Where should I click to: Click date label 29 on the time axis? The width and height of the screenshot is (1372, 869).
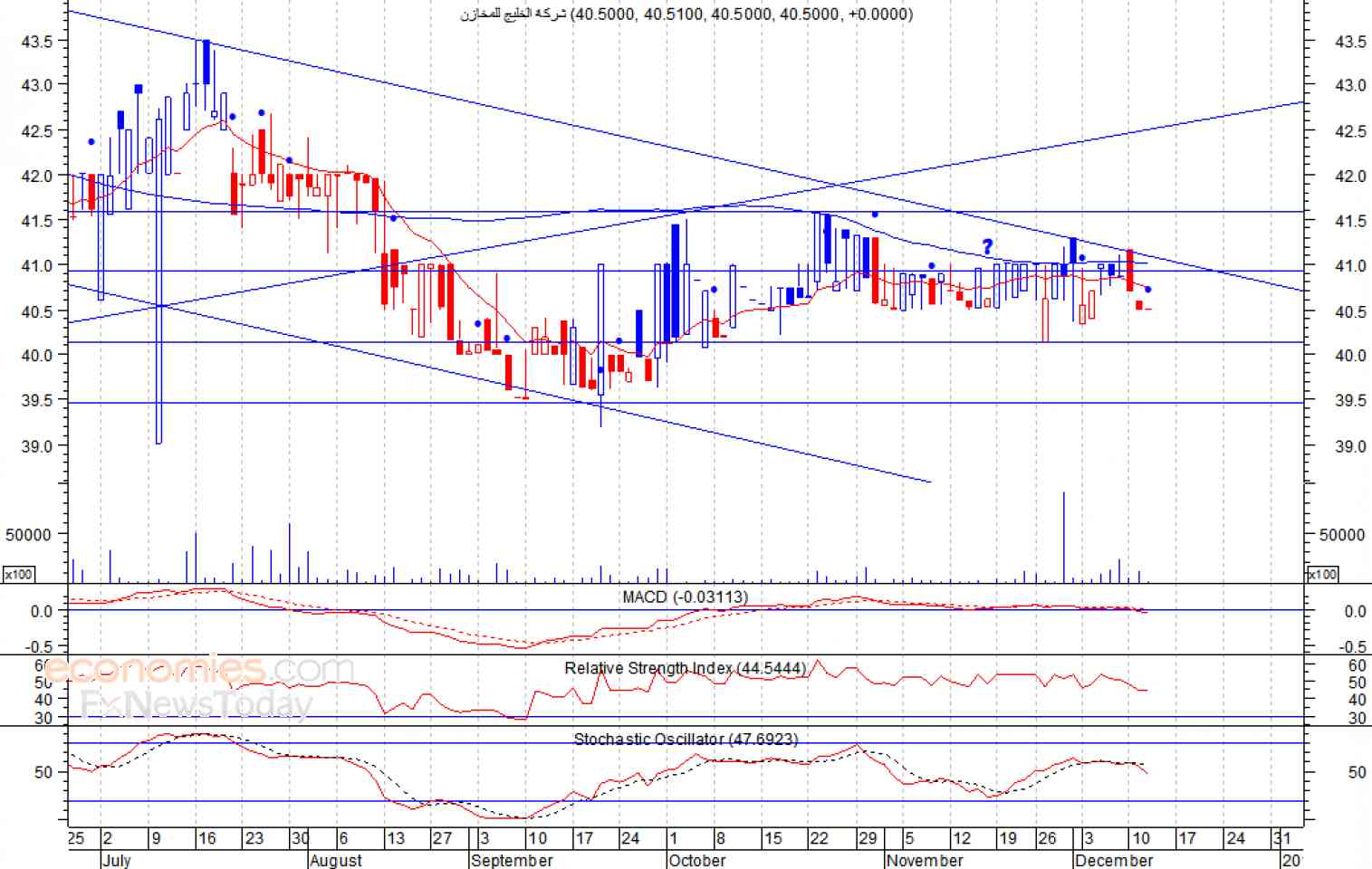point(868,838)
